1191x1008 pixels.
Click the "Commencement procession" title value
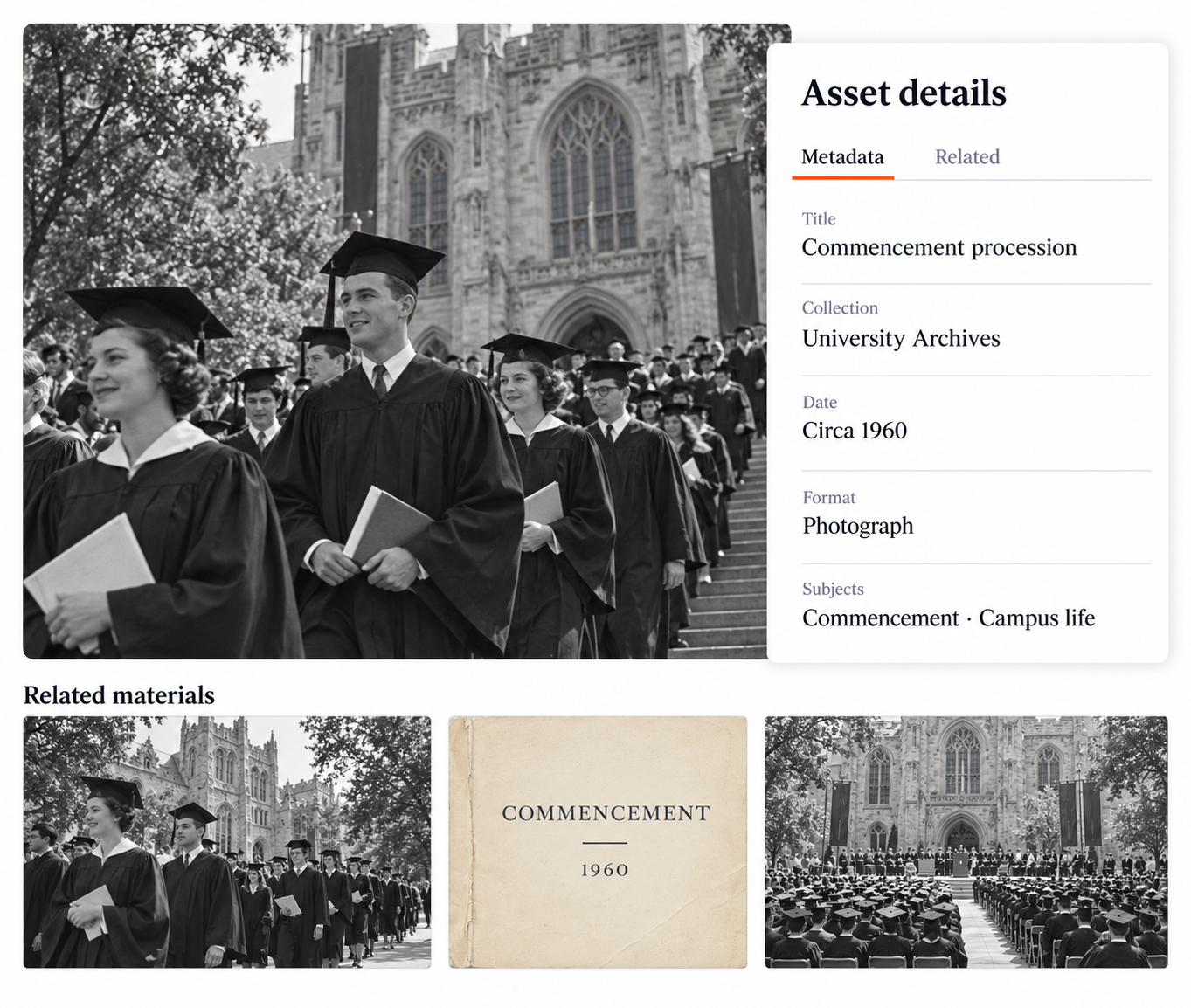click(939, 248)
